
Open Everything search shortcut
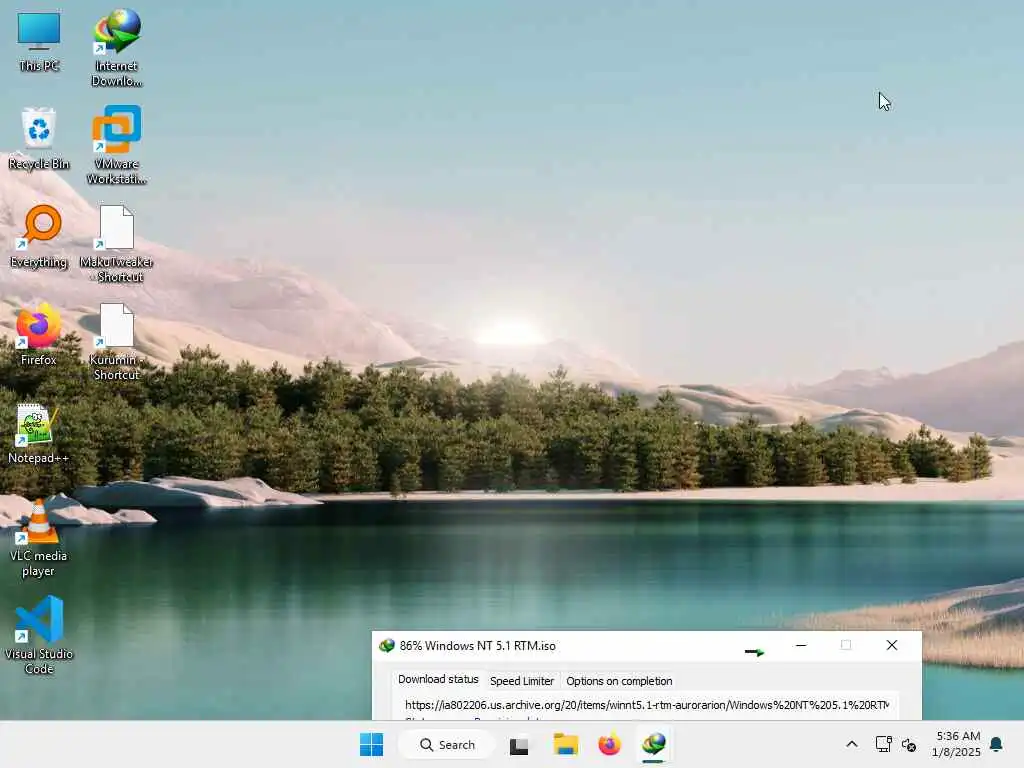coord(39,236)
